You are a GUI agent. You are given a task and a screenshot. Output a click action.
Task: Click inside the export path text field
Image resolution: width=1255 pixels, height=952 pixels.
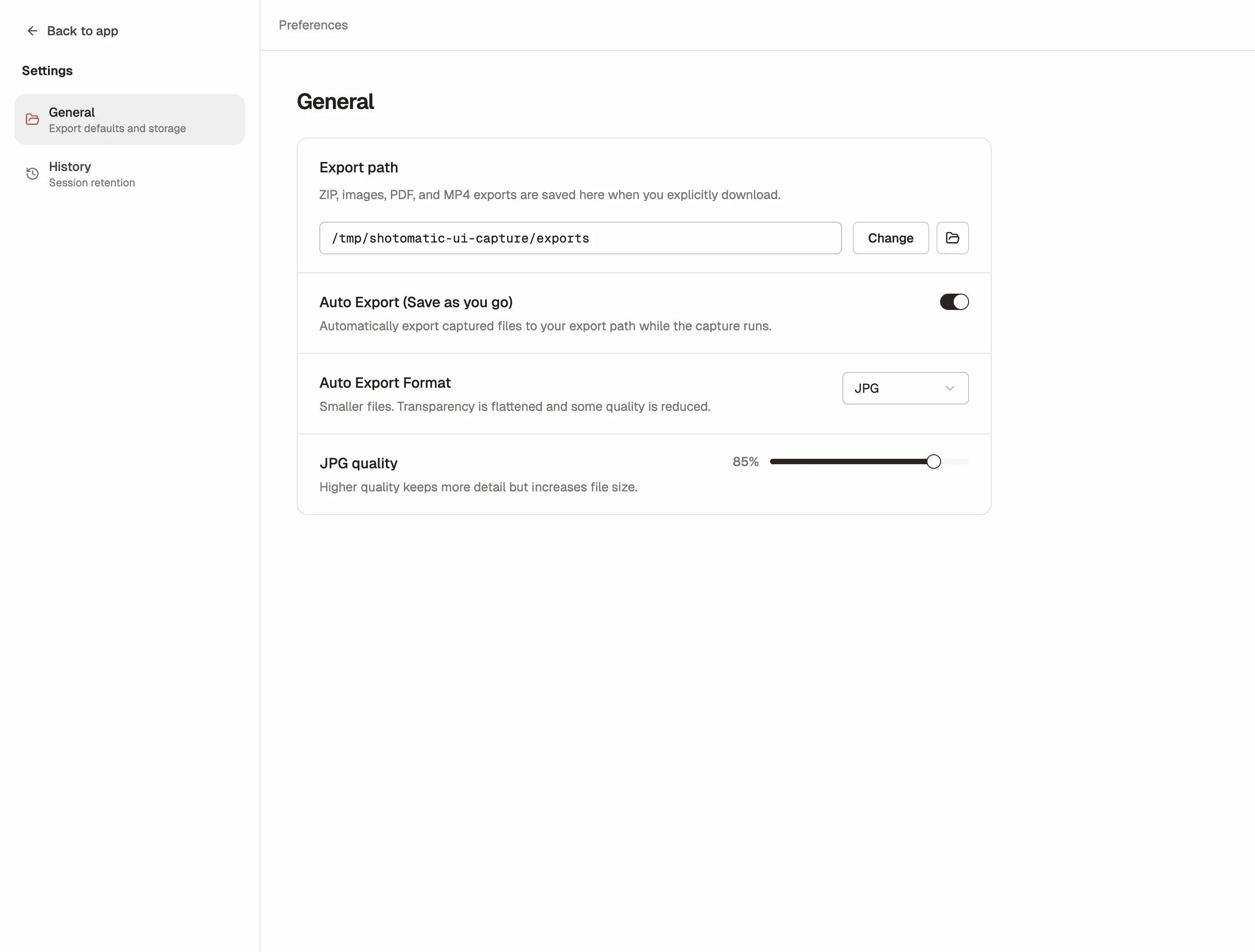580,238
